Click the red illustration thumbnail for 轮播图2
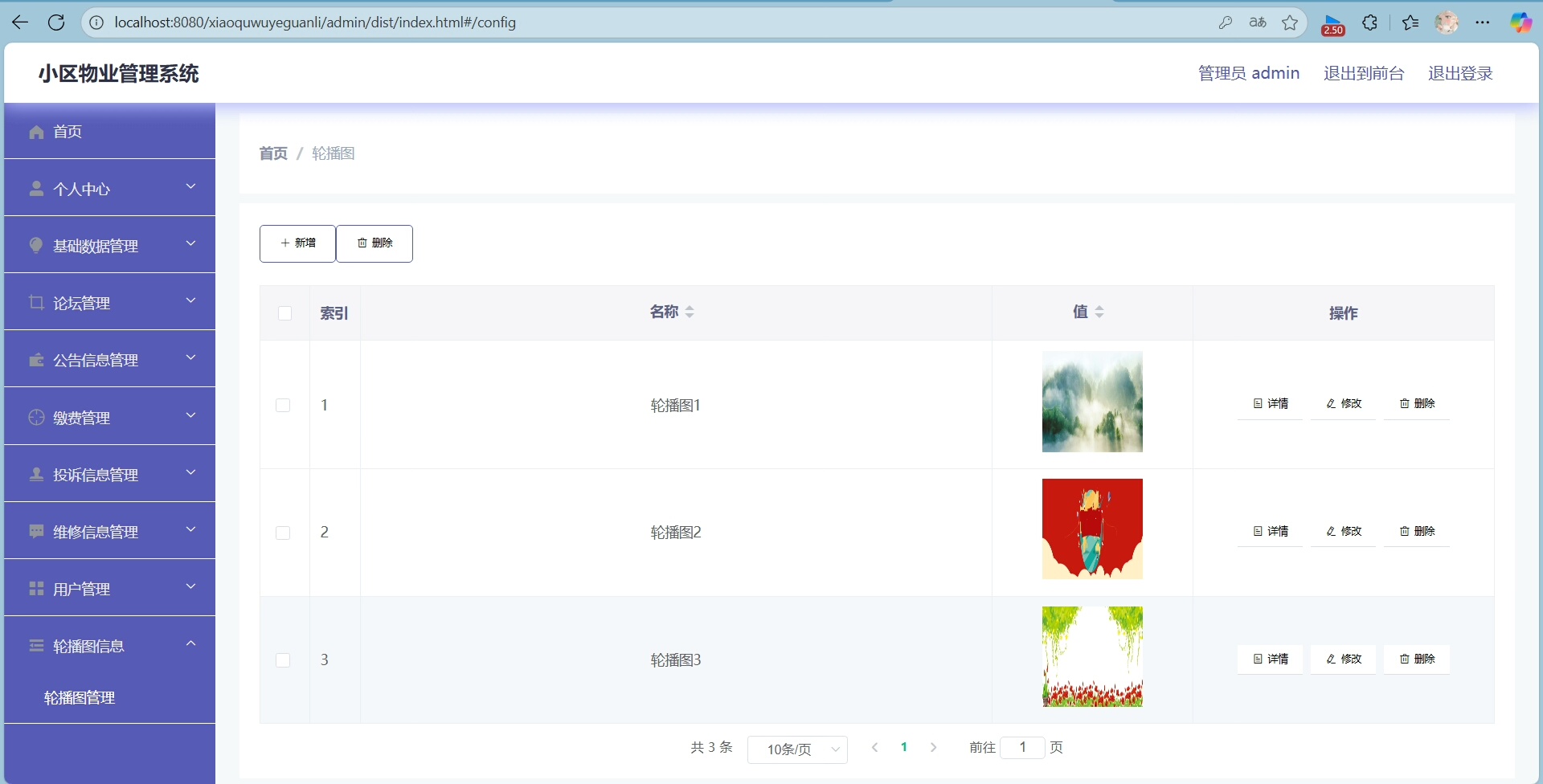 coord(1092,529)
